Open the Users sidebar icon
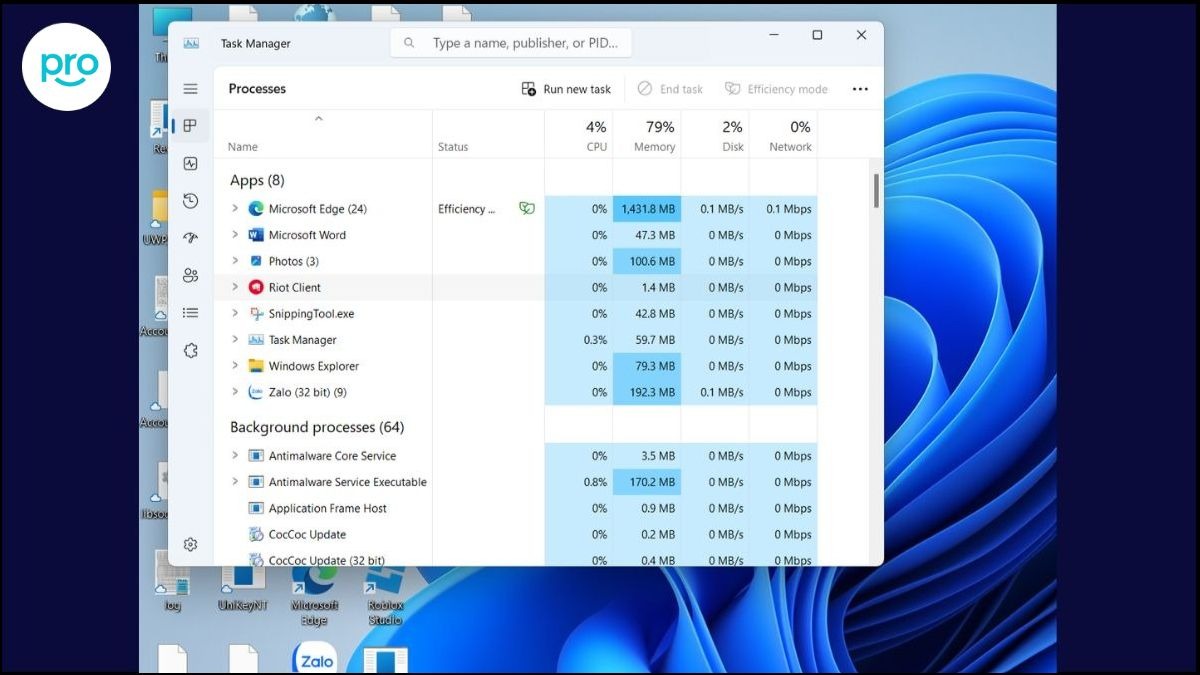Viewport: 1200px width, 675px height. tap(190, 275)
